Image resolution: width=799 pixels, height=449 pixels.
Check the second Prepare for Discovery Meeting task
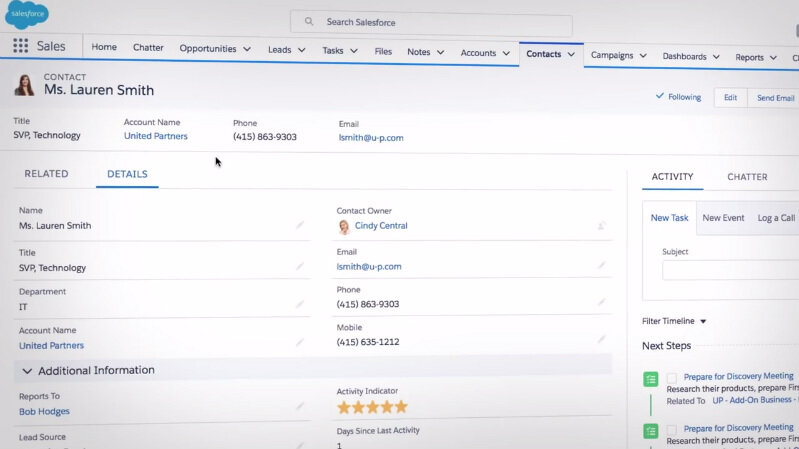672,429
